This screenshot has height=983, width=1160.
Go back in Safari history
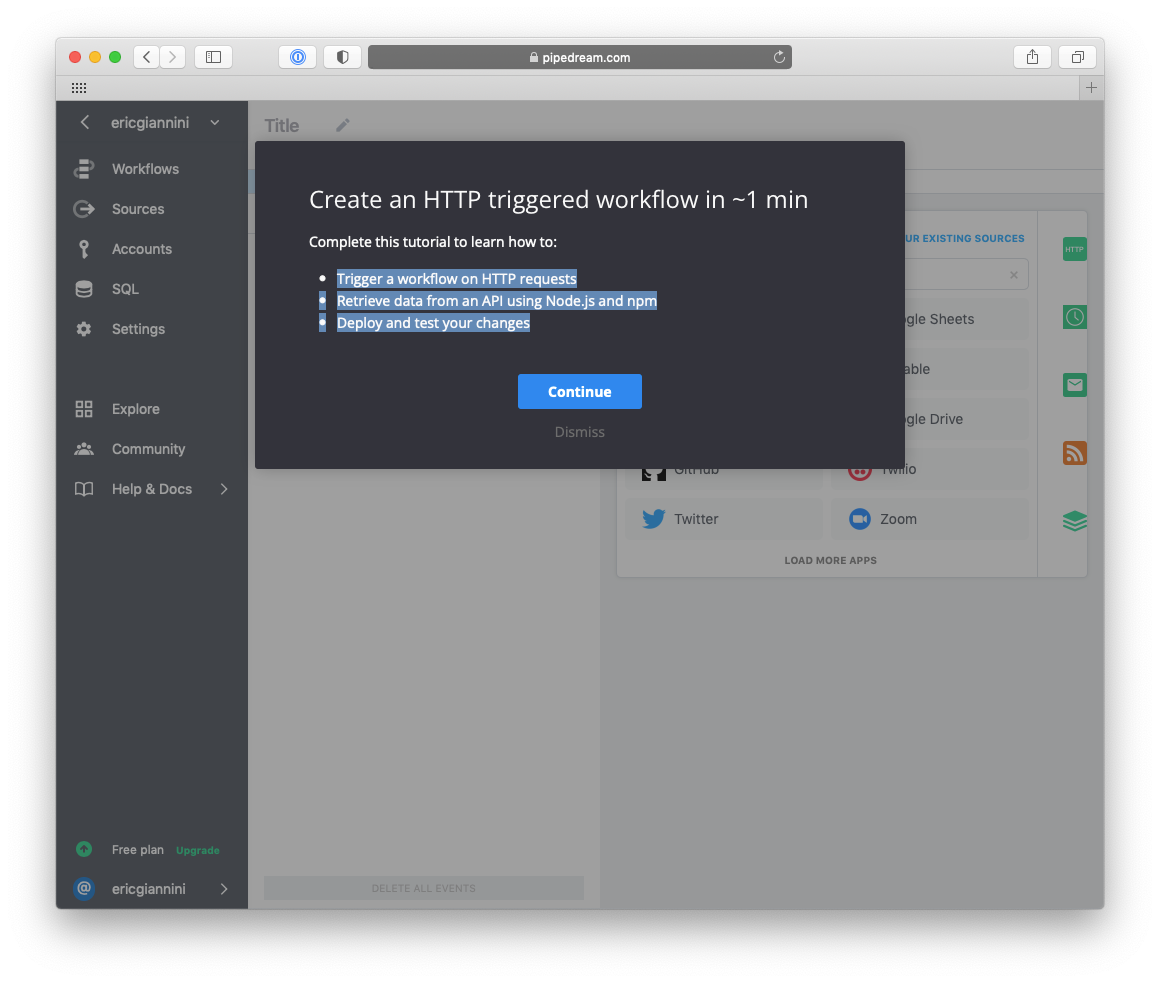pyautogui.click(x=146, y=57)
